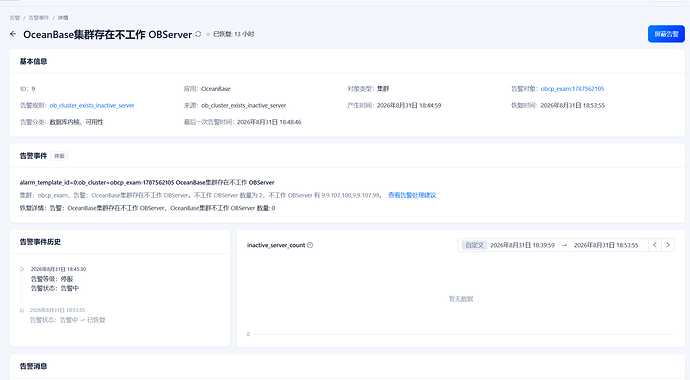Select the 恢复时间 value in 基本信息

tap(573, 105)
